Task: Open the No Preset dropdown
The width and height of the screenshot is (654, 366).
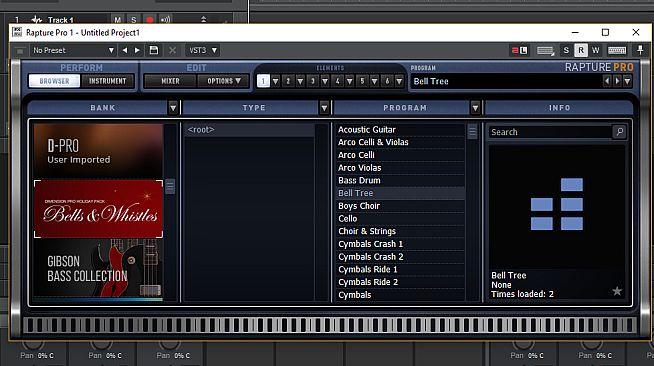Action: [73, 50]
